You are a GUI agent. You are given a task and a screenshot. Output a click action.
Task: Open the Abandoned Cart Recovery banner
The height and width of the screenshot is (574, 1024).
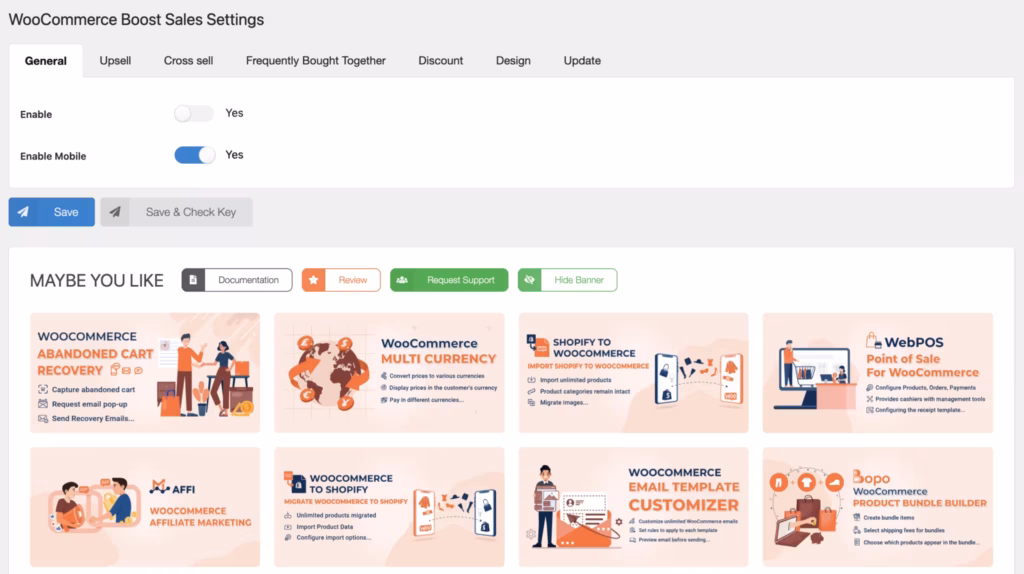pos(145,373)
